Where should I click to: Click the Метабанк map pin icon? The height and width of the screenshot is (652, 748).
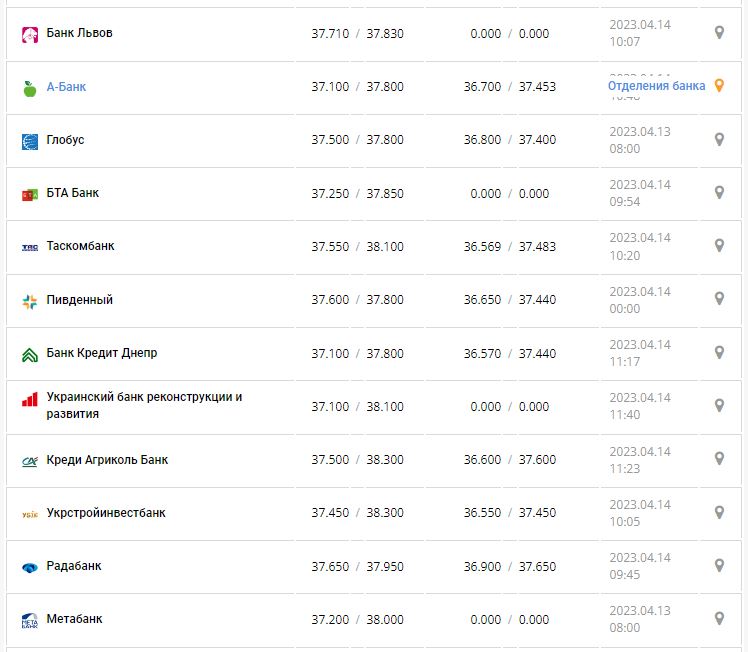pos(718,619)
